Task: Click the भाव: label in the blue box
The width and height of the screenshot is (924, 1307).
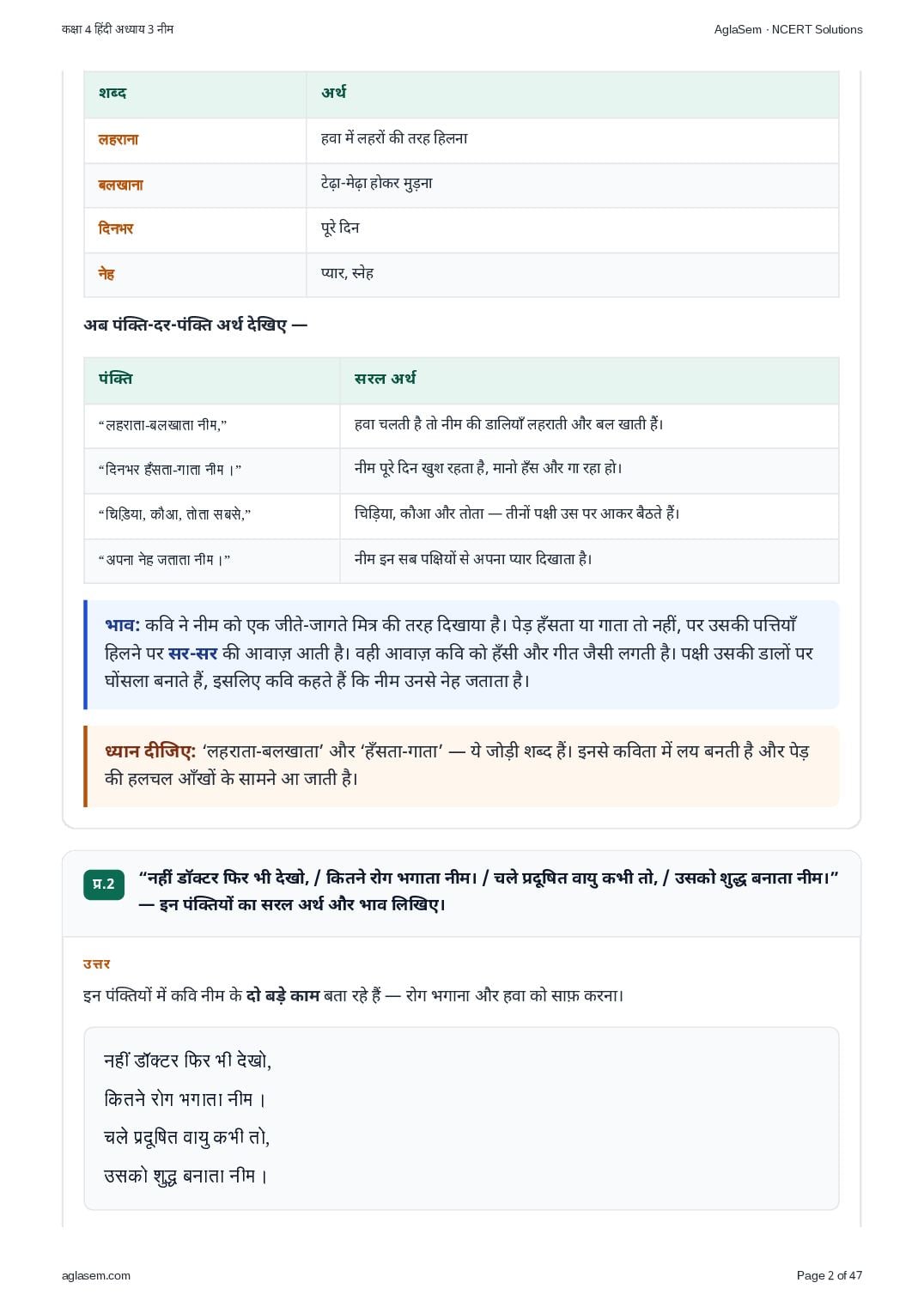Action: click(x=123, y=625)
